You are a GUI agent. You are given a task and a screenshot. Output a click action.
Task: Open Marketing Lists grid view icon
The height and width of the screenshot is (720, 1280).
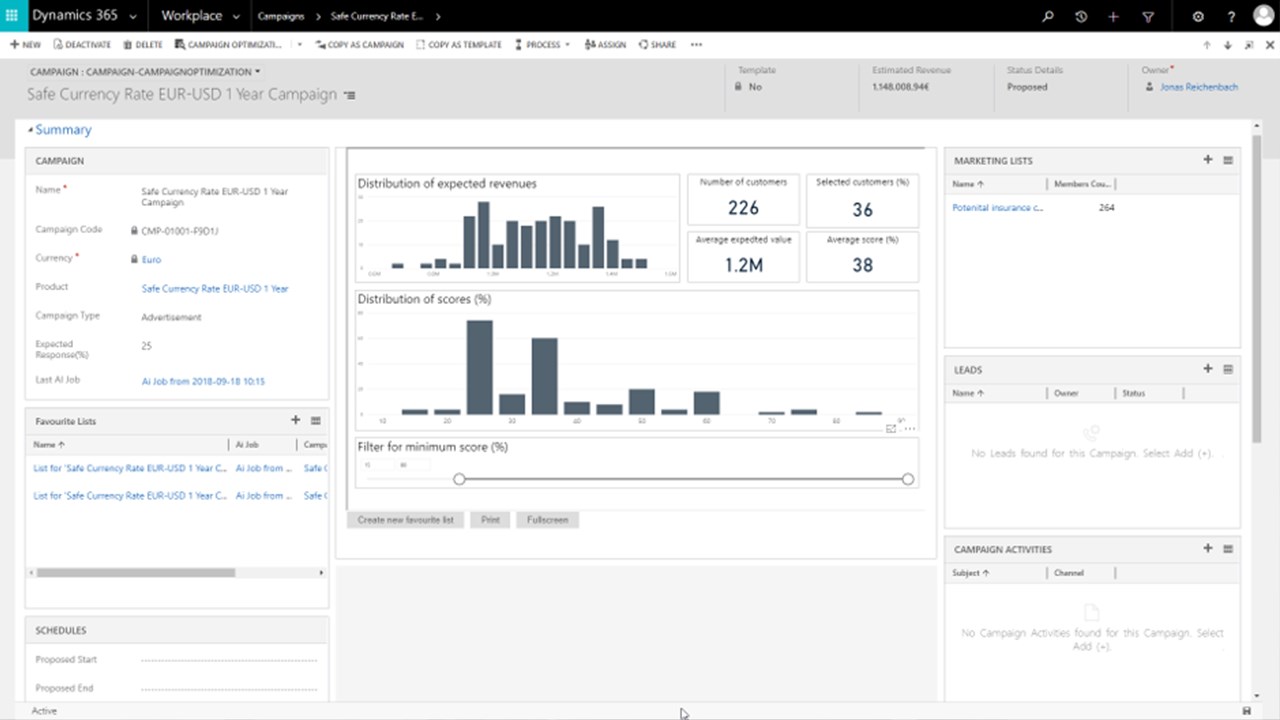[1228, 160]
